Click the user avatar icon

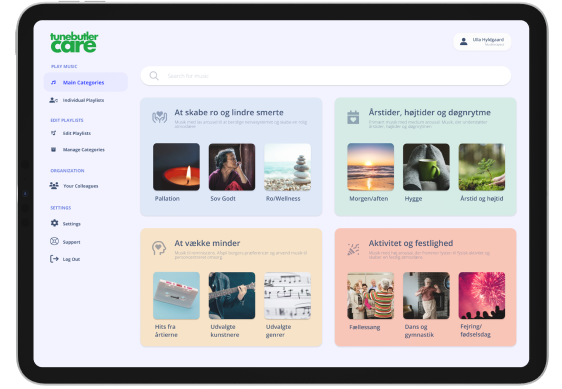tap(463, 42)
